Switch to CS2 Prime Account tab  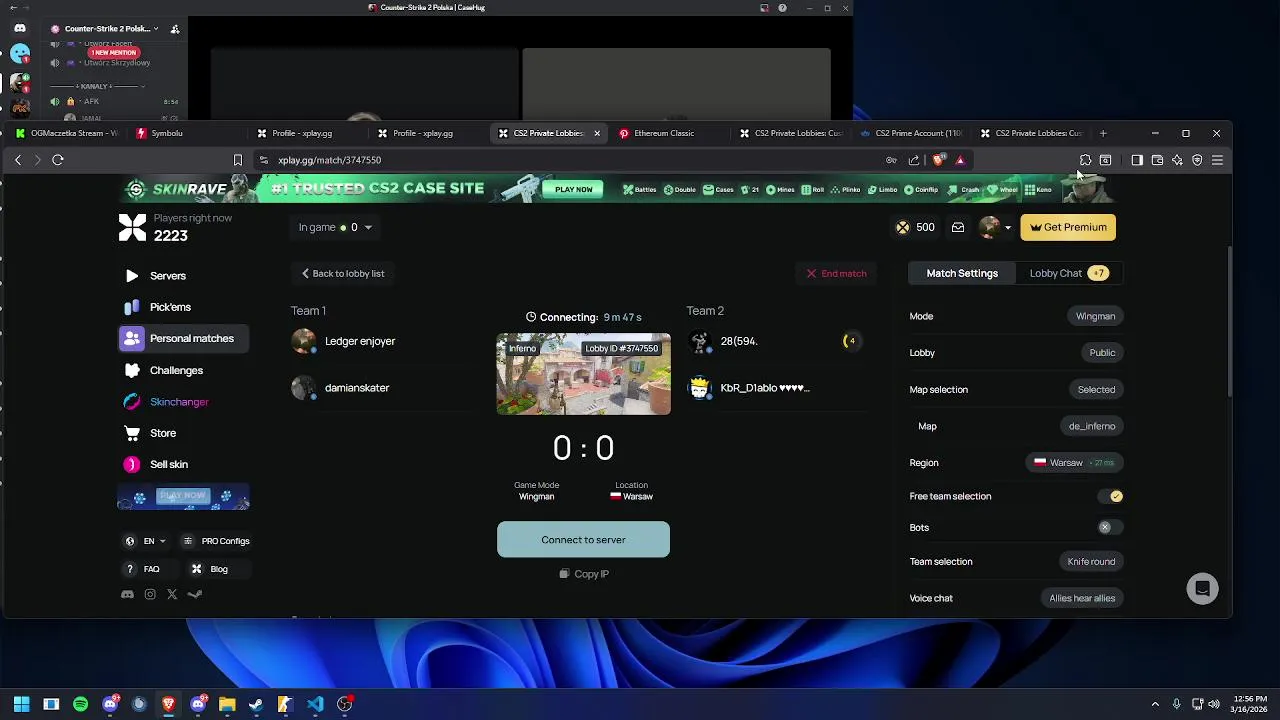coord(912,133)
